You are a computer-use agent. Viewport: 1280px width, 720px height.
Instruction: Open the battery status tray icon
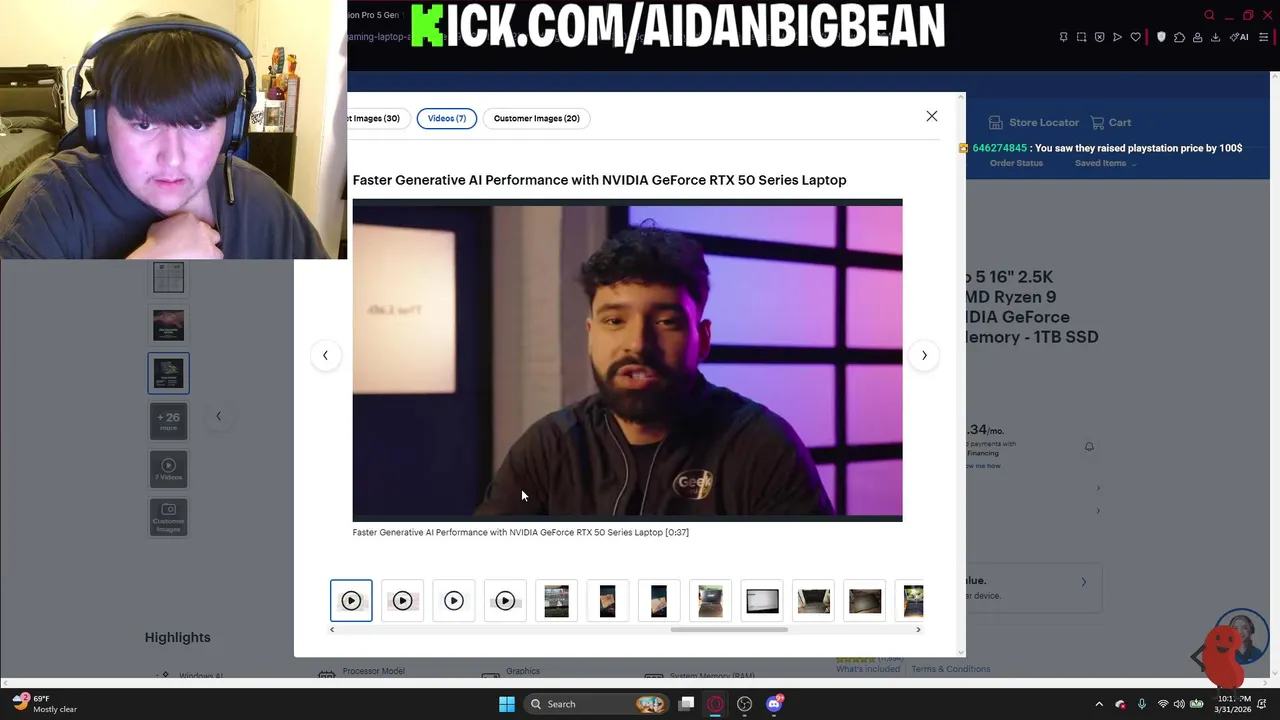1196,704
